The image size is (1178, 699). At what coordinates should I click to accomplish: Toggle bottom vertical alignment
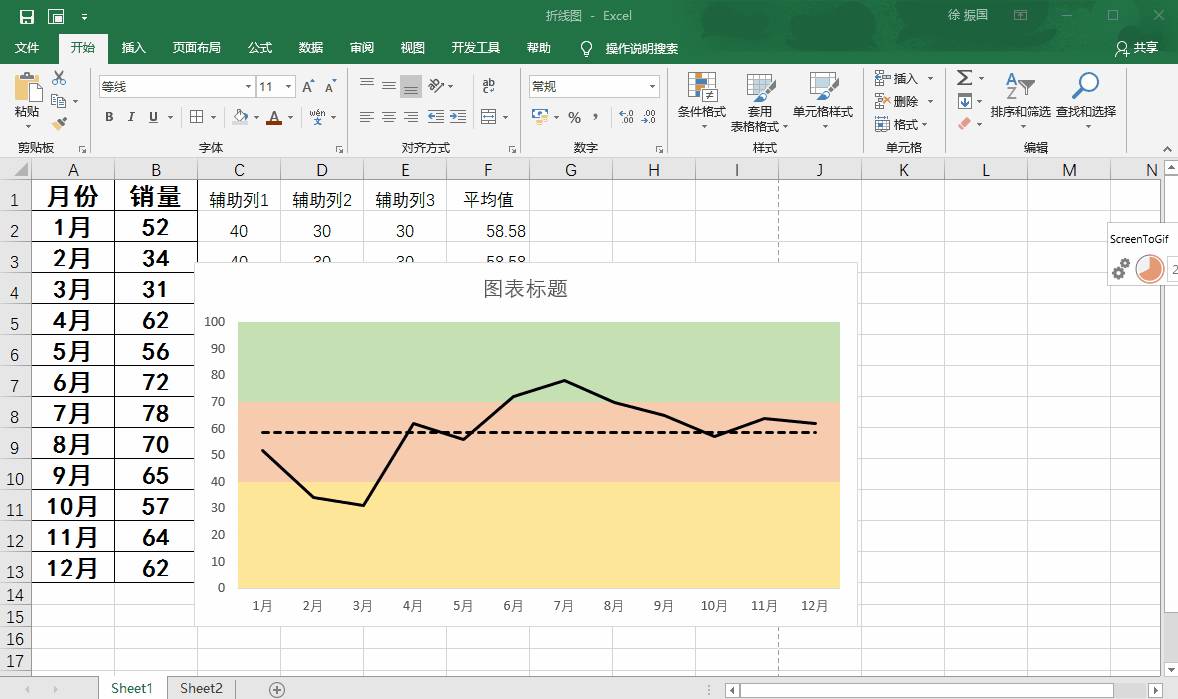point(410,86)
